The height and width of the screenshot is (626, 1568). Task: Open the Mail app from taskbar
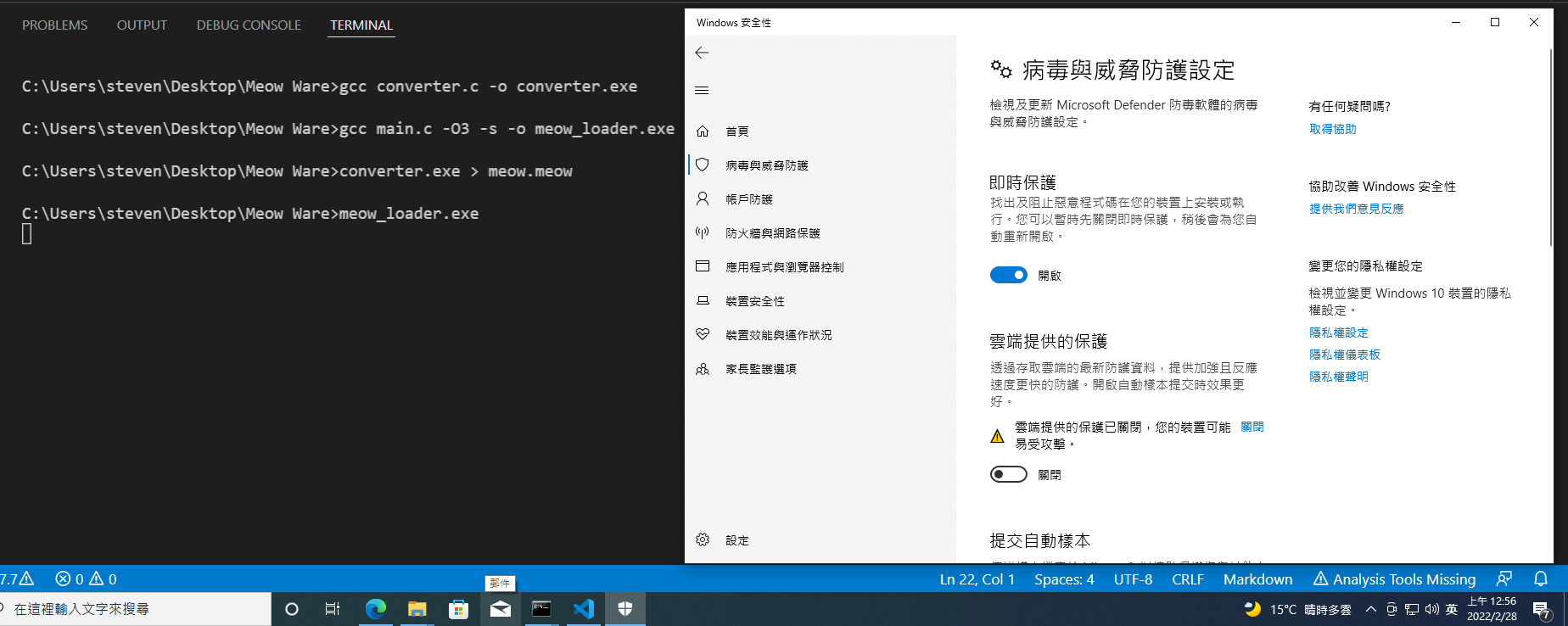pos(500,609)
